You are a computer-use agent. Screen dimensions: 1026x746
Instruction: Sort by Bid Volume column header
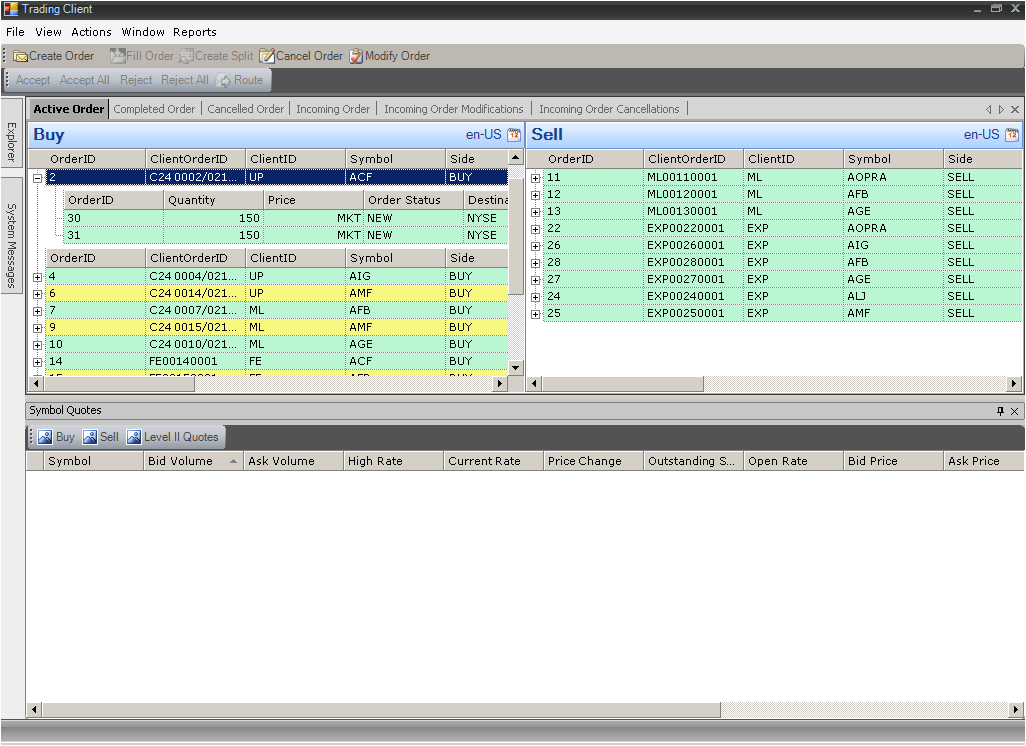tap(180, 461)
